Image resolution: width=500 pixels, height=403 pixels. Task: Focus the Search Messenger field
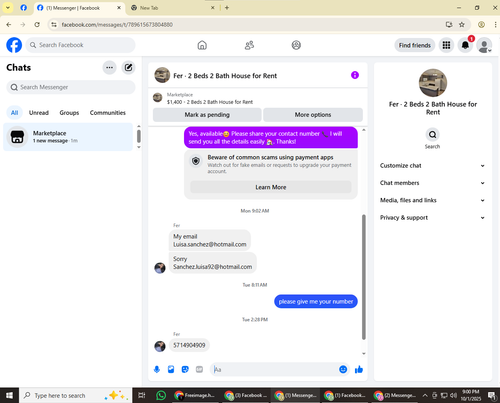coord(71,87)
